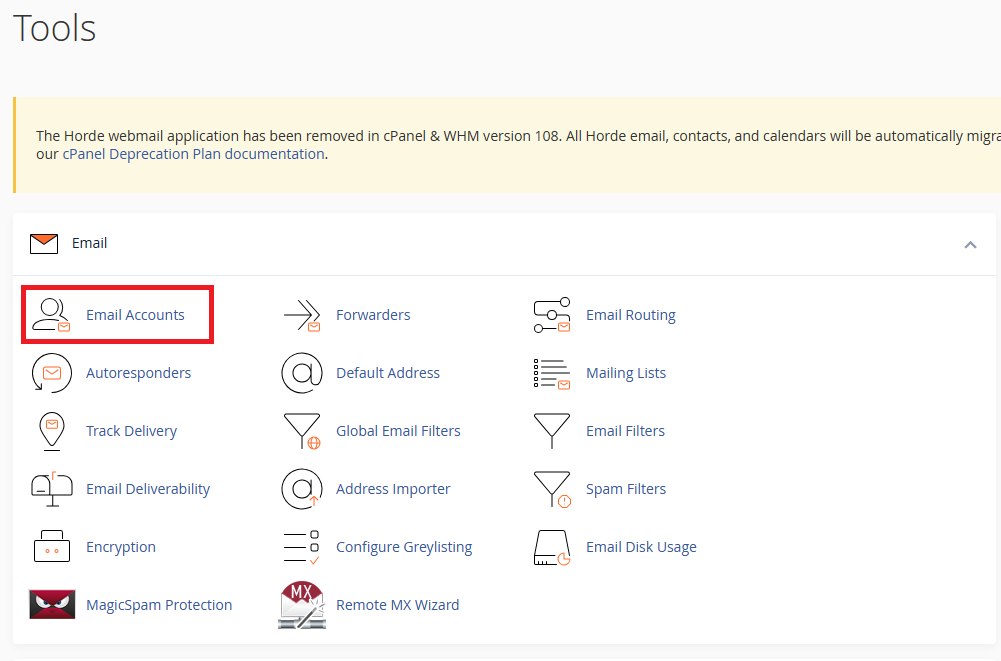Click the Configure Greylisting checklist icon
1001x661 pixels.
(302, 547)
